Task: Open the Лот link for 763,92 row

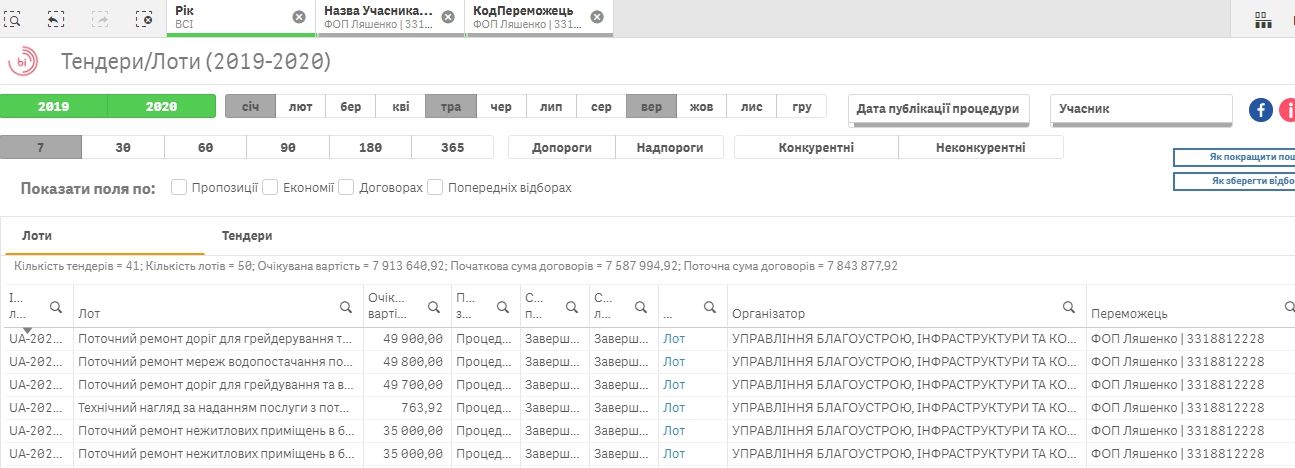Action: click(674, 407)
